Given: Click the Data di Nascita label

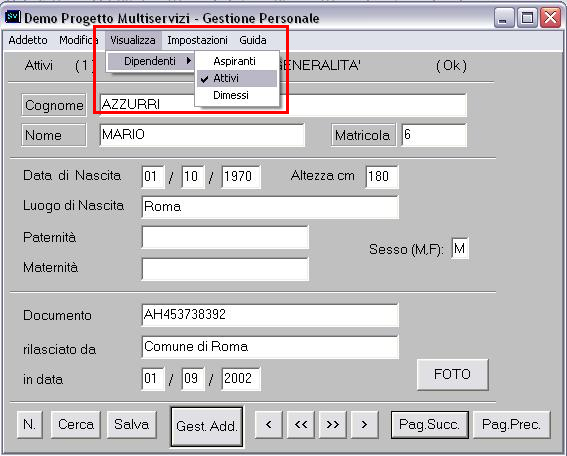Looking at the screenshot, I should [72, 175].
